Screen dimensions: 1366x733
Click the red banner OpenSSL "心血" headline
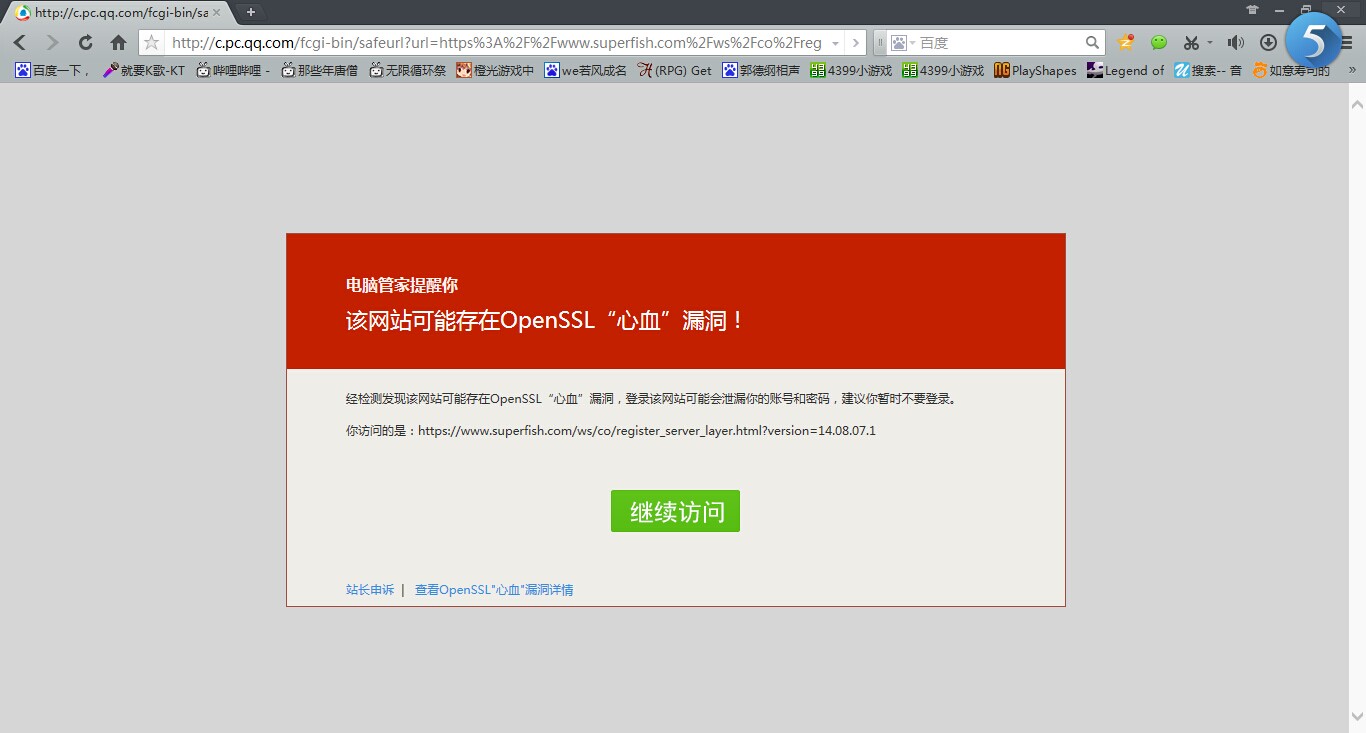coord(545,321)
